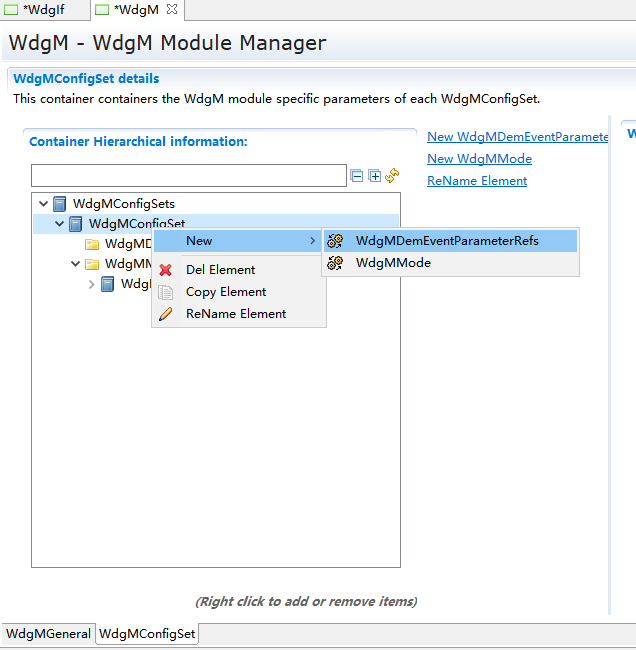Click the Copy Element page icon
636x650 pixels.
pyautogui.click(x=166, y=292)
